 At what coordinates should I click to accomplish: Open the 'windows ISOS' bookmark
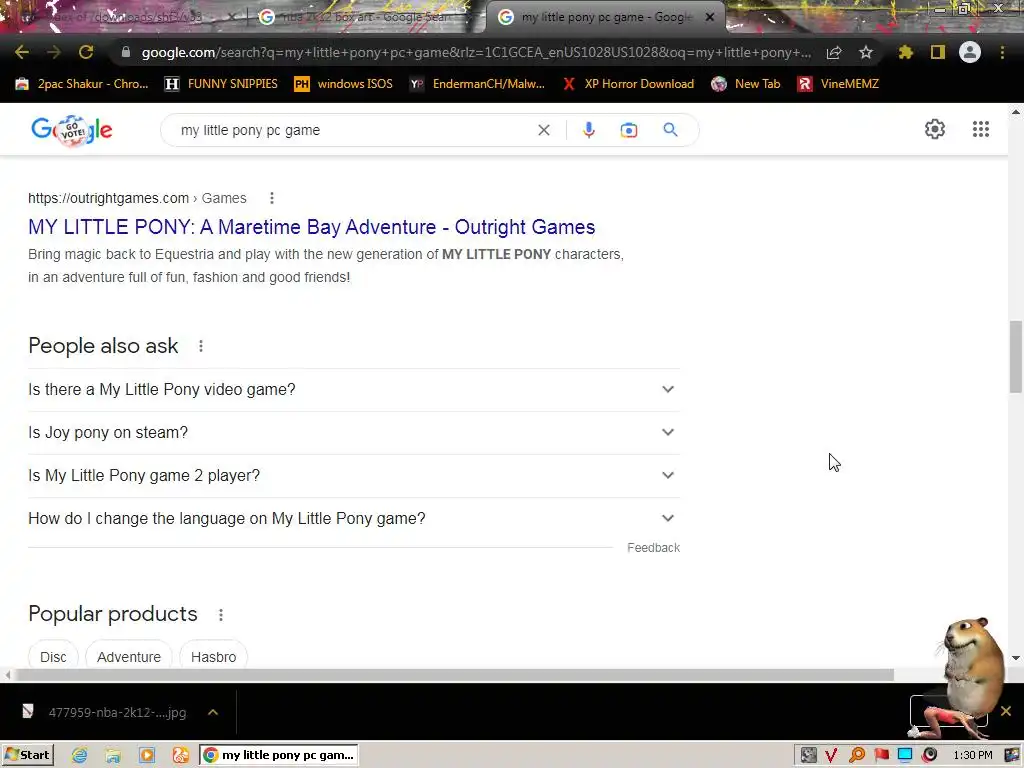[344, 84]
